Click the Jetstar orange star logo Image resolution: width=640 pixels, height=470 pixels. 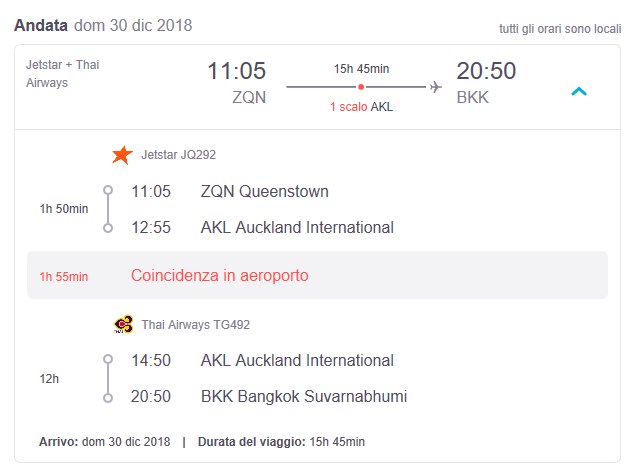tap(122, 155)
